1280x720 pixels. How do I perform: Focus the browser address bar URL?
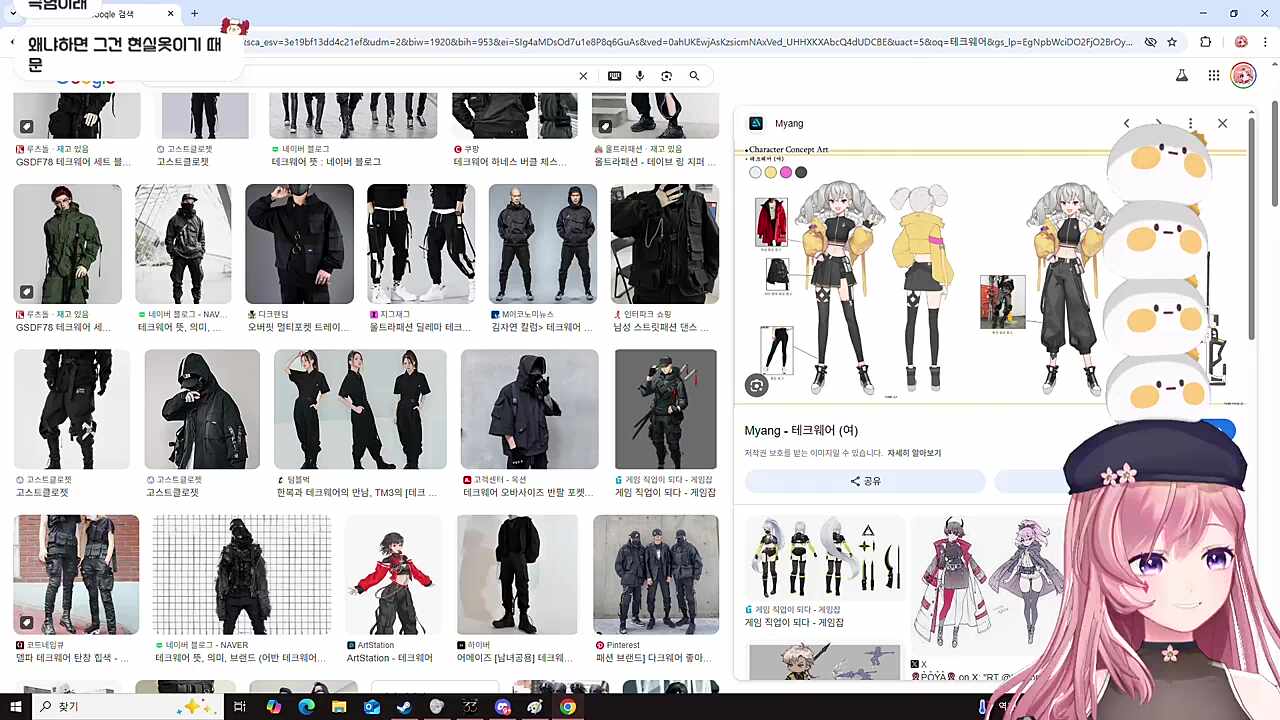point(690,42)
